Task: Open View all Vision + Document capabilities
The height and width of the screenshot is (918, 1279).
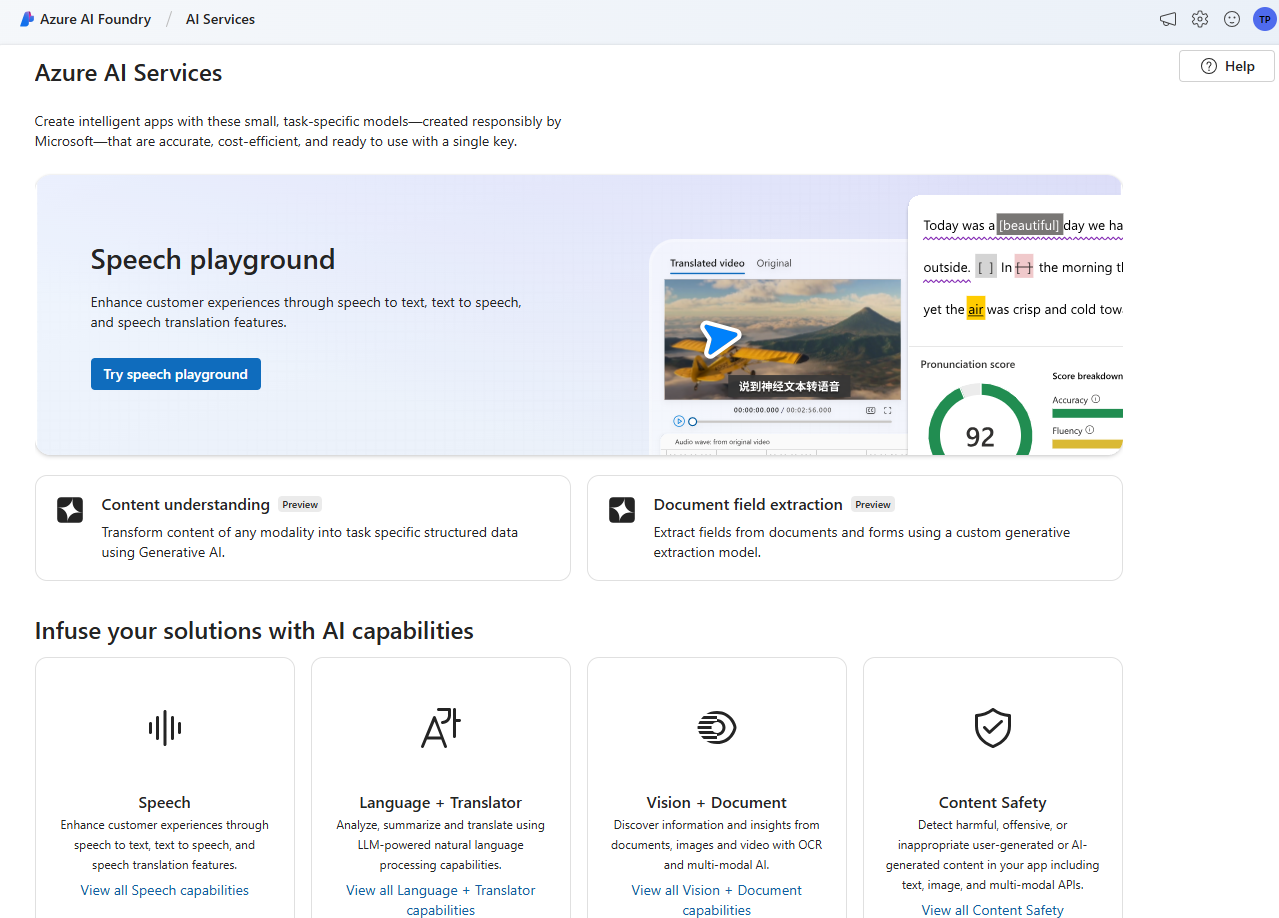Action: pos(717,900)
